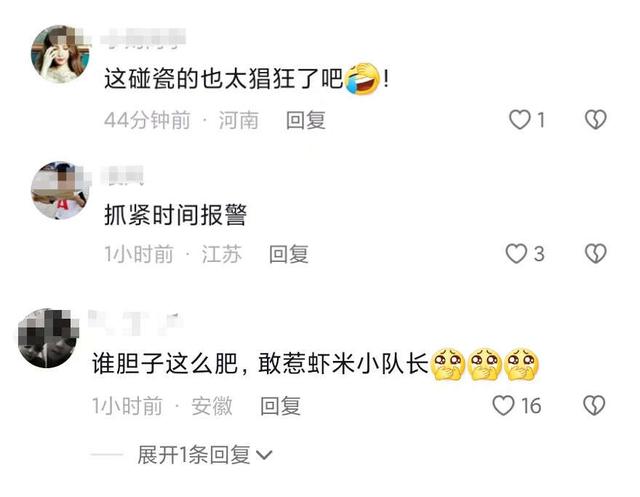Viewport: 640px width, 497px height.
Task: Tap the first shy emoji after 虾米小队长
Action: pyautogui.click(x=447, y=364)
